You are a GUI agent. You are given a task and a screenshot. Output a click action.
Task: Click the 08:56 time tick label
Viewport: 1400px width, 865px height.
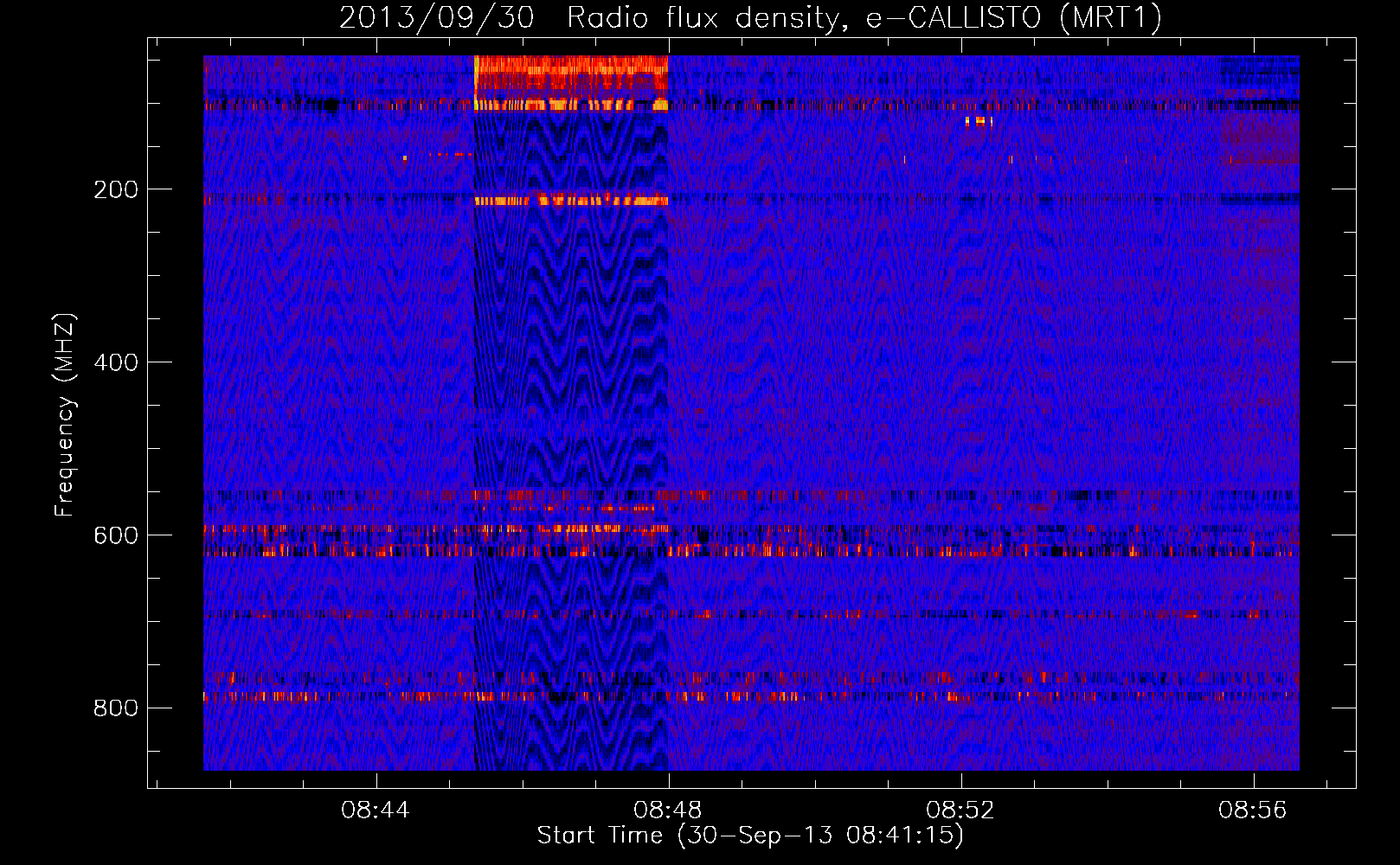pyautogui.click(x=1253, y=811)
